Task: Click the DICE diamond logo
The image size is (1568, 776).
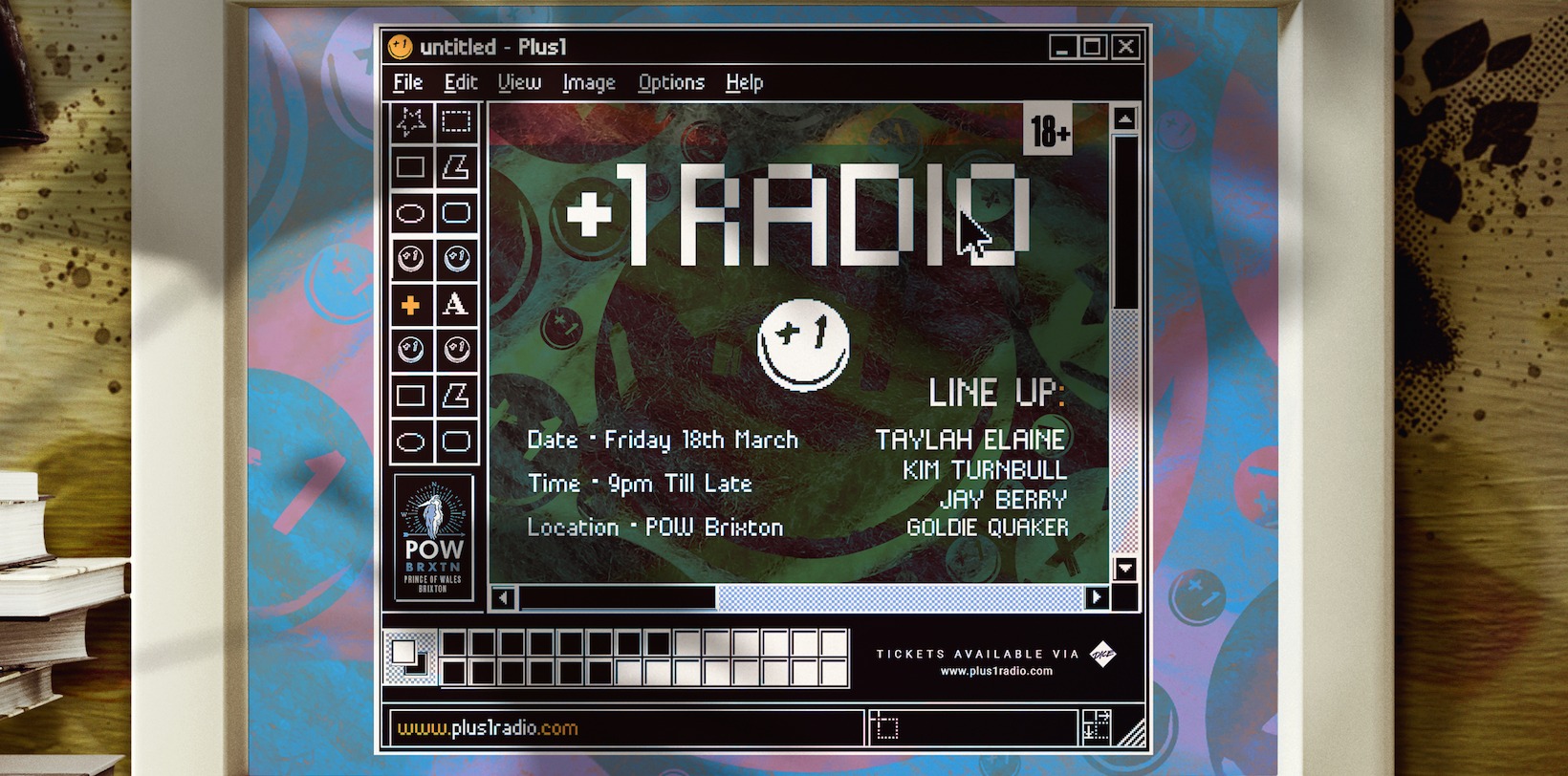Action: point(1102,654)
